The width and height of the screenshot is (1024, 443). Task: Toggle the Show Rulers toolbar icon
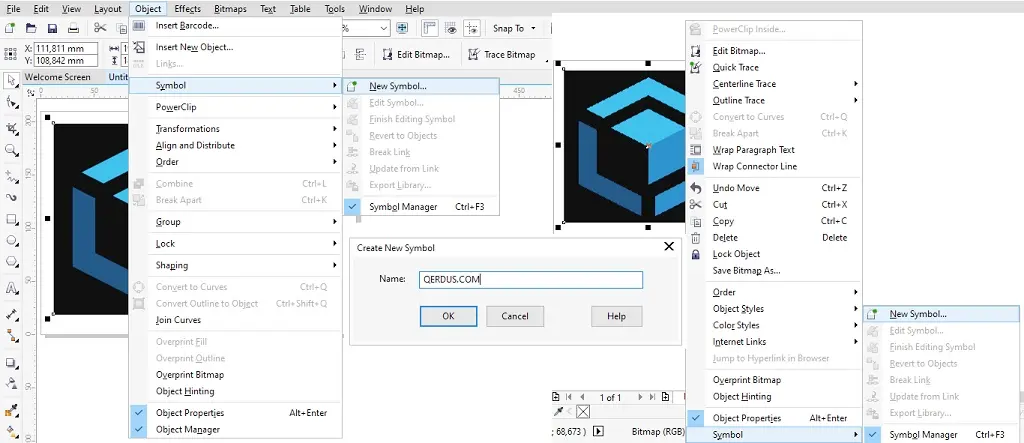[x=429, y=28]
